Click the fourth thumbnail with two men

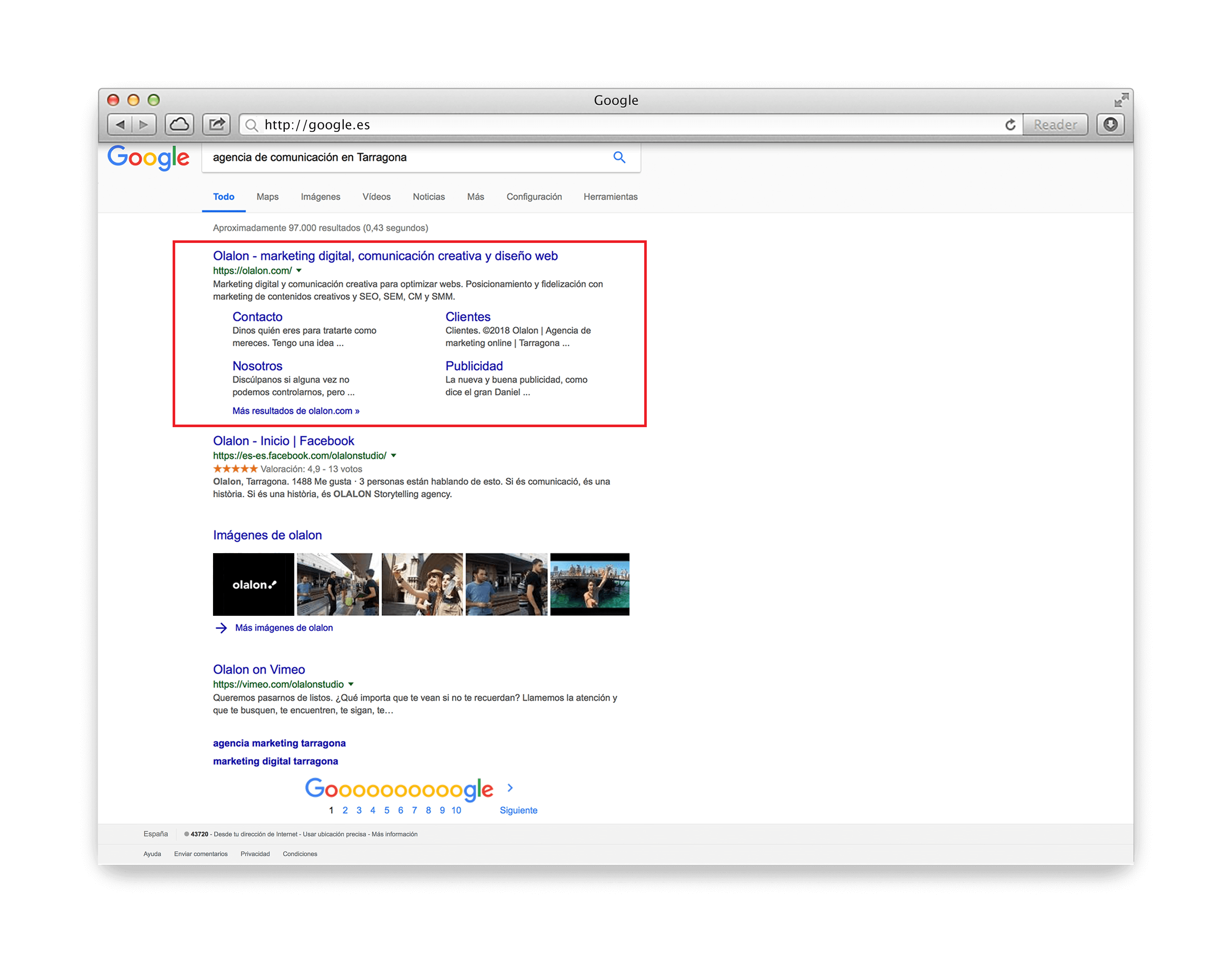pyautogui.click(x=506, y=584)
